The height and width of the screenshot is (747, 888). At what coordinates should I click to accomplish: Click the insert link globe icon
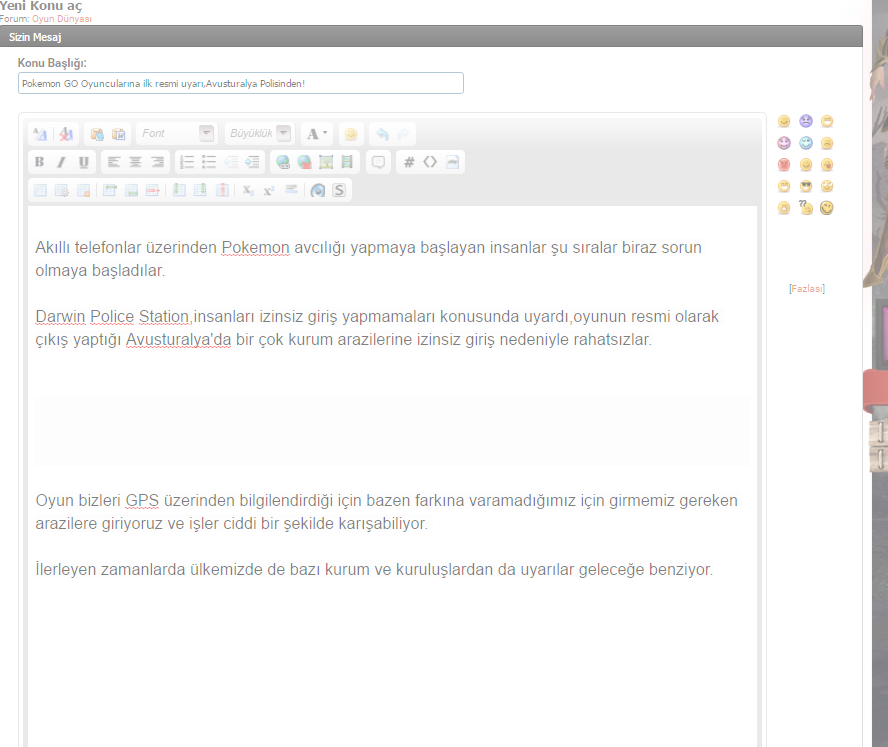[x=283, y=162]
